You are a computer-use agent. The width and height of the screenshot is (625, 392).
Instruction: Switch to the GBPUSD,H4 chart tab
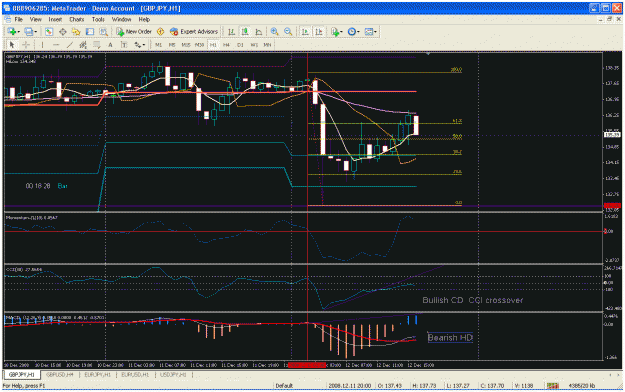60,375
